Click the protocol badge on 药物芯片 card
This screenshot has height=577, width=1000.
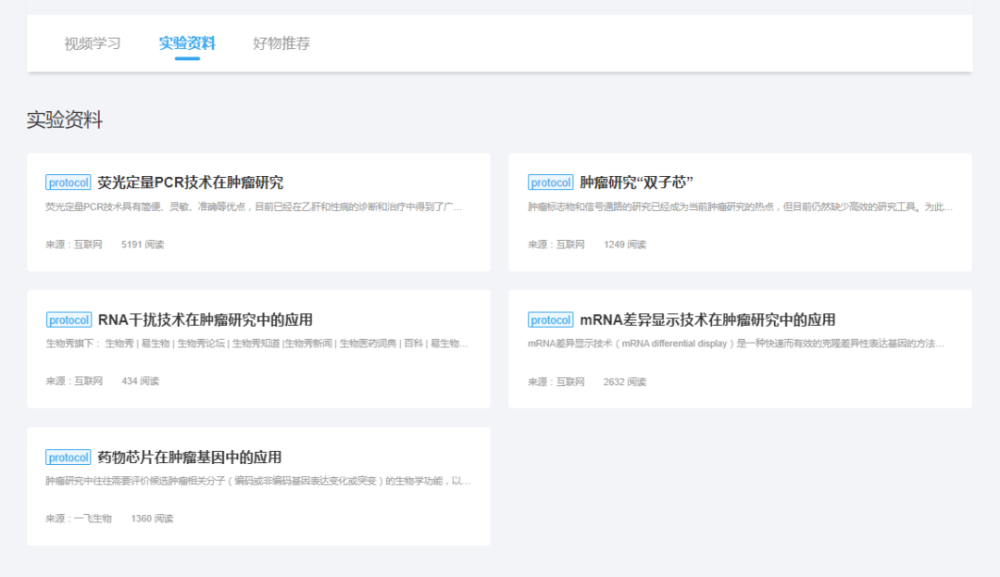[67, 457]
